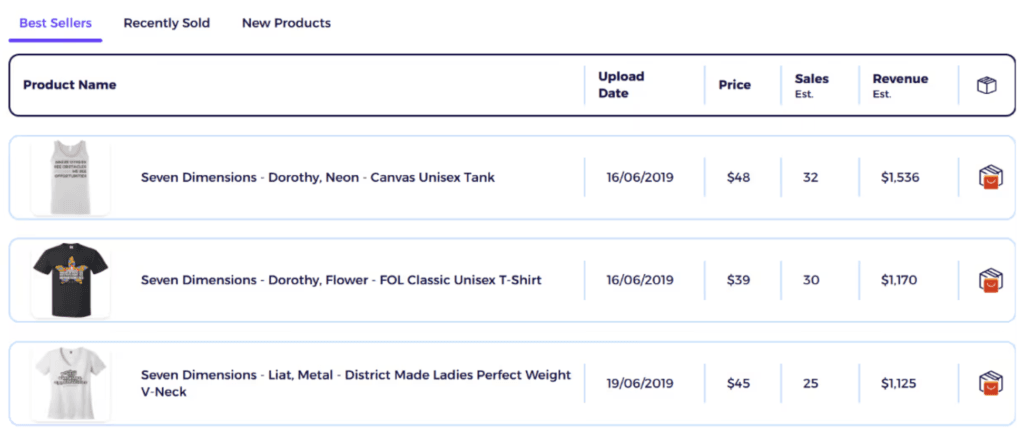The height and width of the screenshot is (436, 1024).
Task: Sort by Upload Date column header
Action: 621,85
